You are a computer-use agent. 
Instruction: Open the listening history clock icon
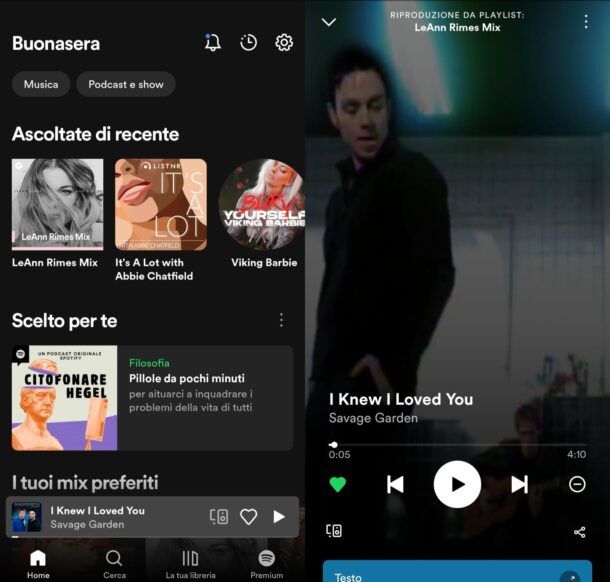(249, 42)
